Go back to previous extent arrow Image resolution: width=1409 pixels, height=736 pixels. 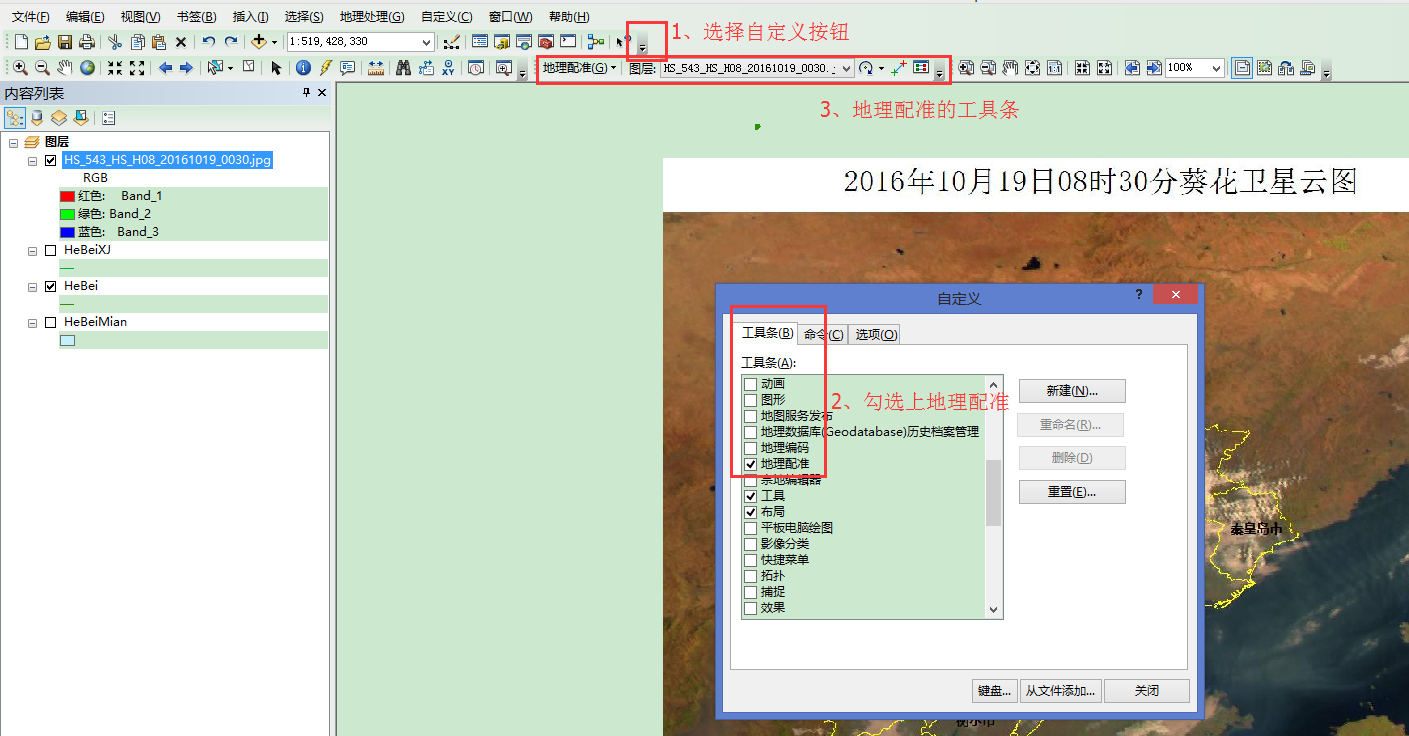[x=165, y=68]
